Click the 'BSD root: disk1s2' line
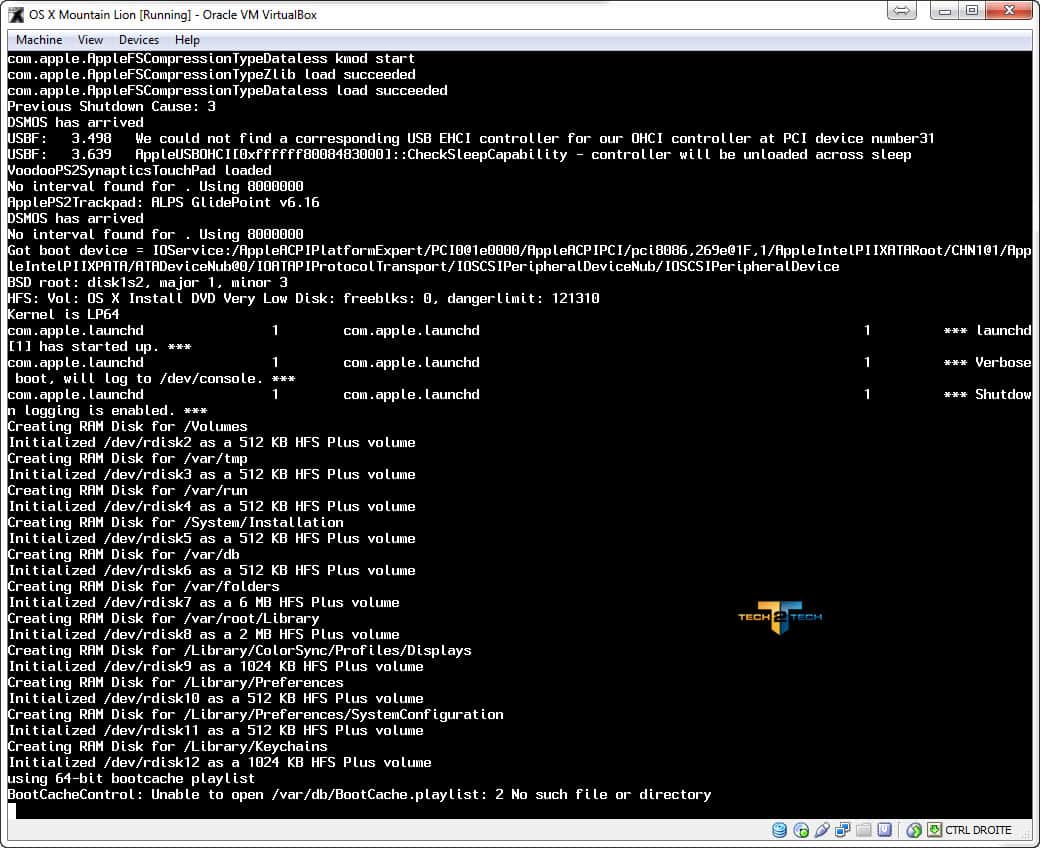 click(147, 282)
